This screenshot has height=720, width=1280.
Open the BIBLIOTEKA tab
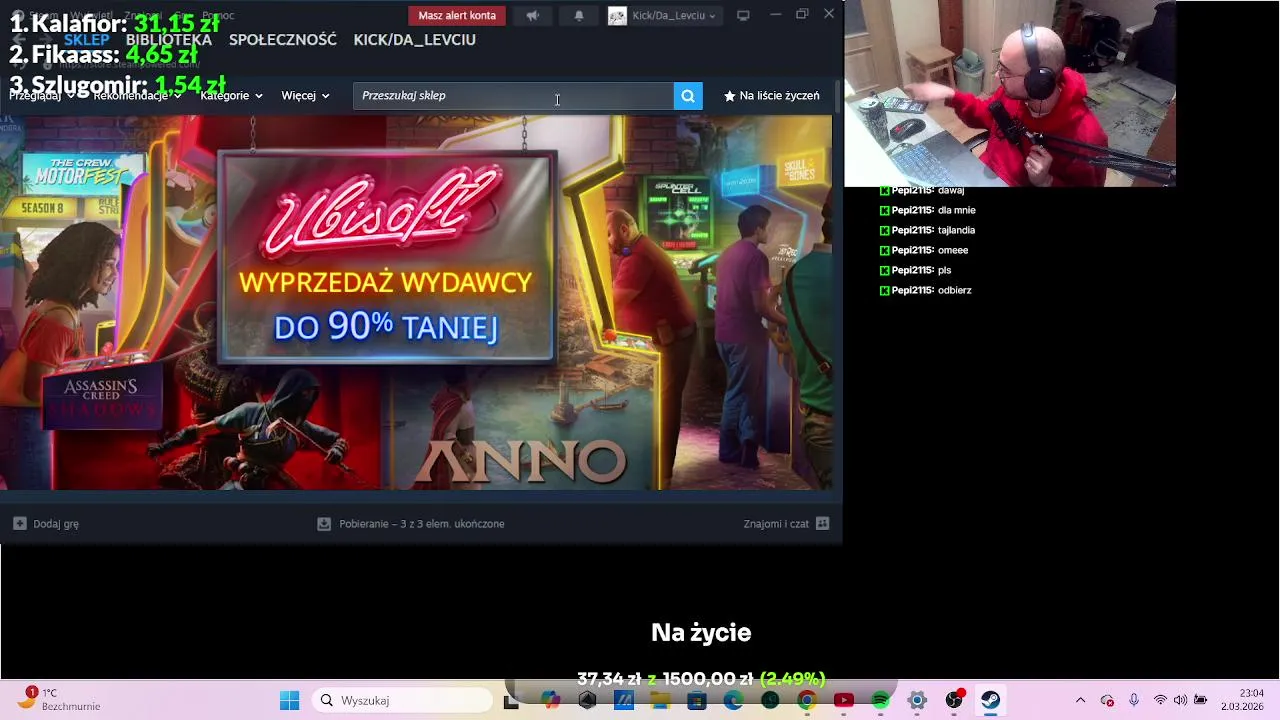point(169,40)
